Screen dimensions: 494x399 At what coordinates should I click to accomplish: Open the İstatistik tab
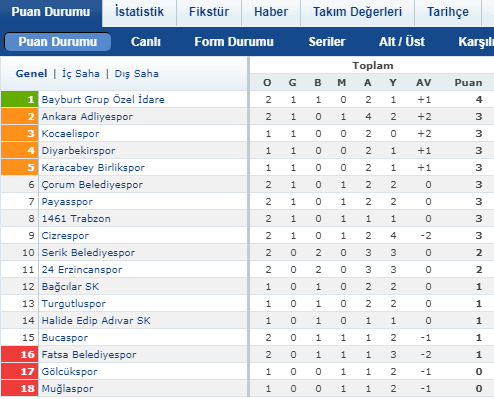(139, 12)
